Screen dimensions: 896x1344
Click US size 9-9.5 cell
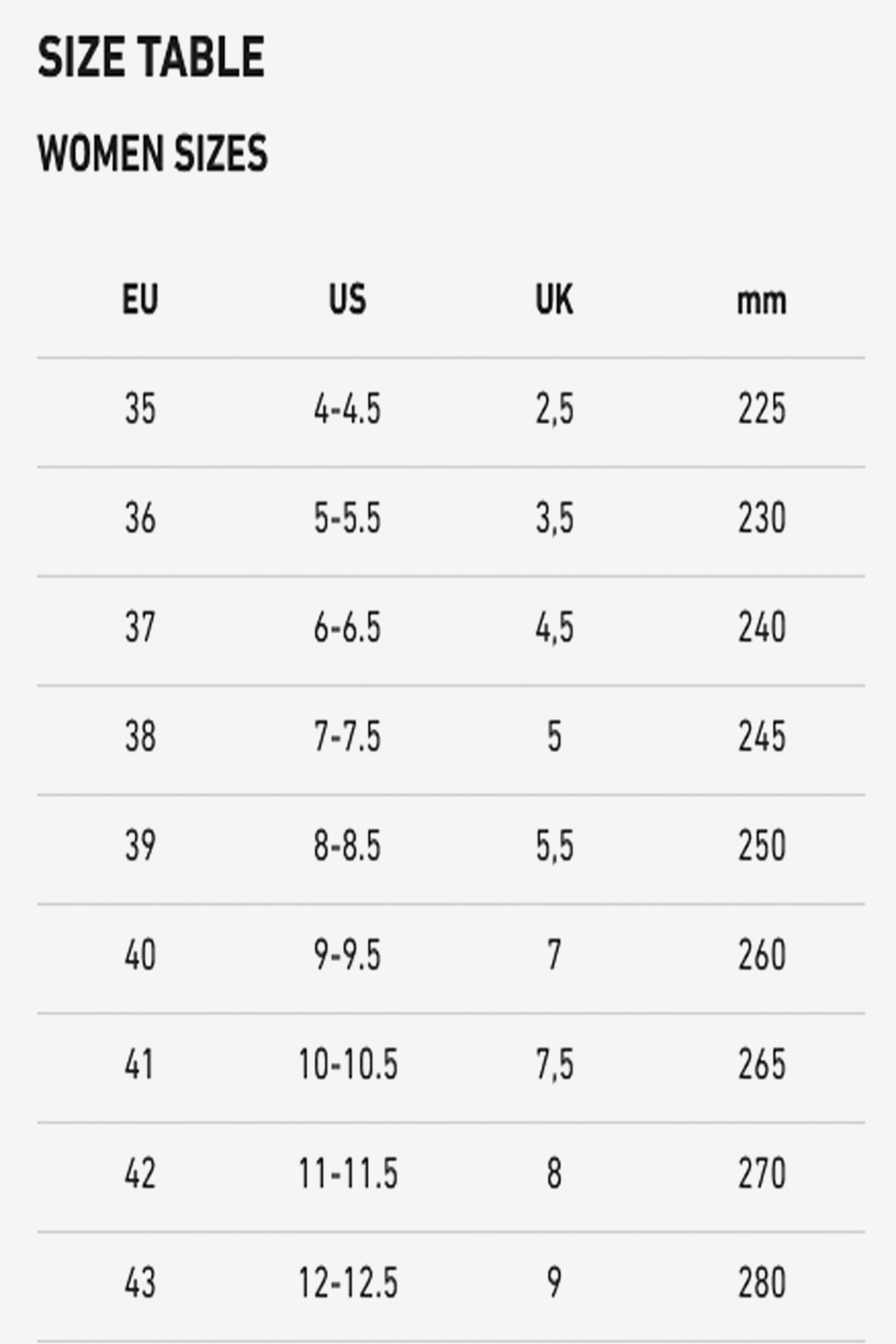point(347,955)
